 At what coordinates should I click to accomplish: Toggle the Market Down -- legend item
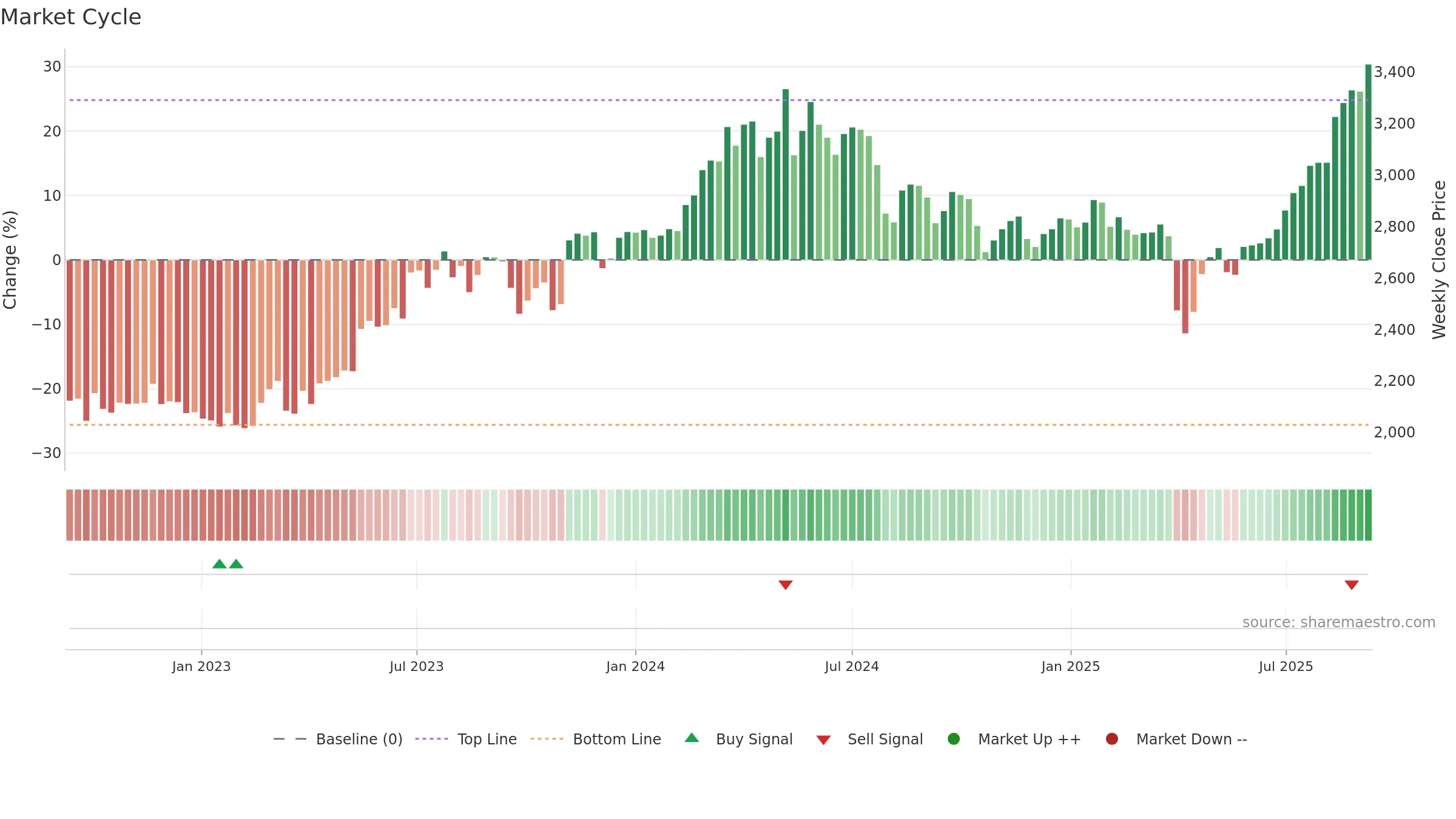[1176, 739]
